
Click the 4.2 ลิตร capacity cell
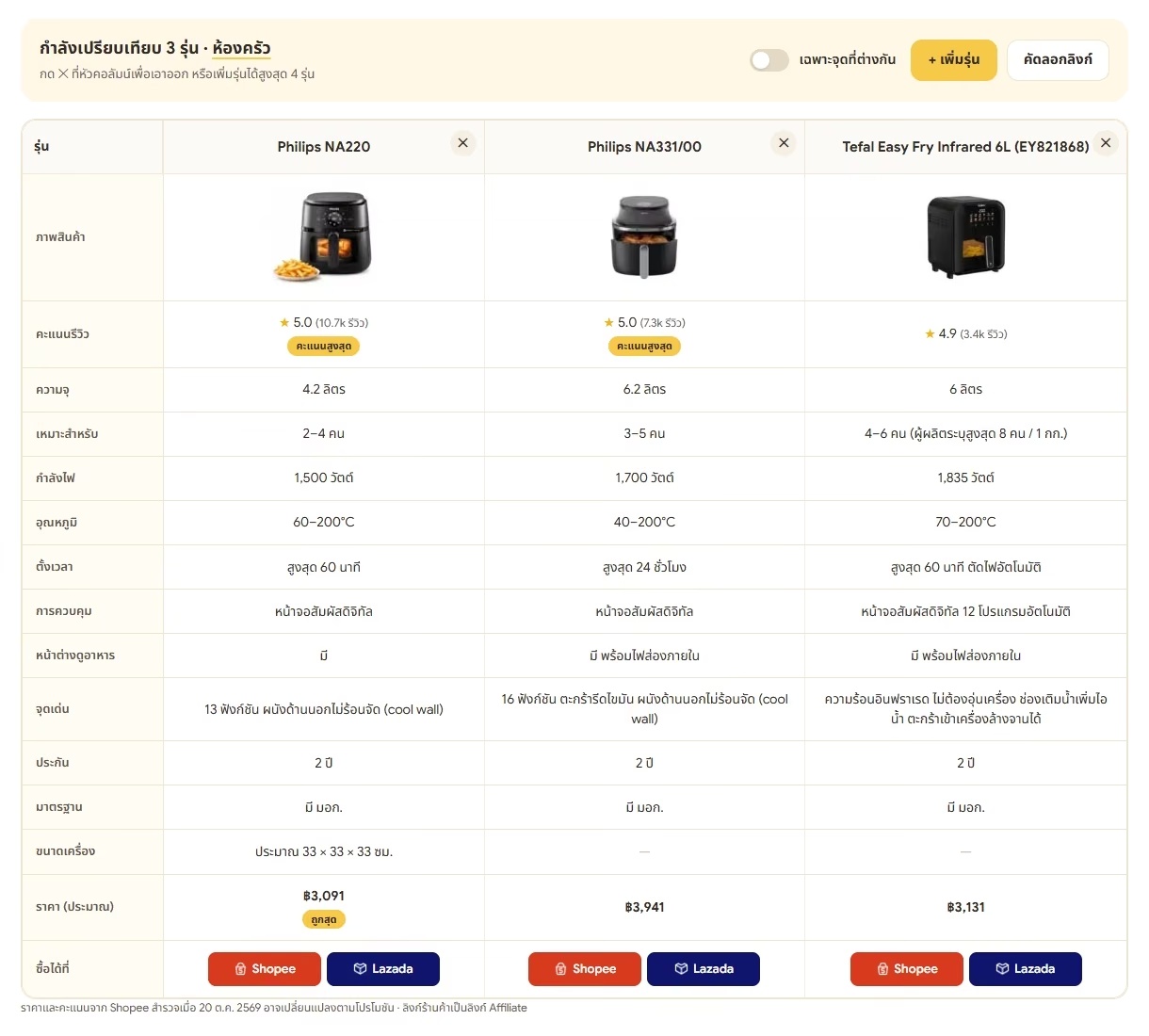coord(324,389)
